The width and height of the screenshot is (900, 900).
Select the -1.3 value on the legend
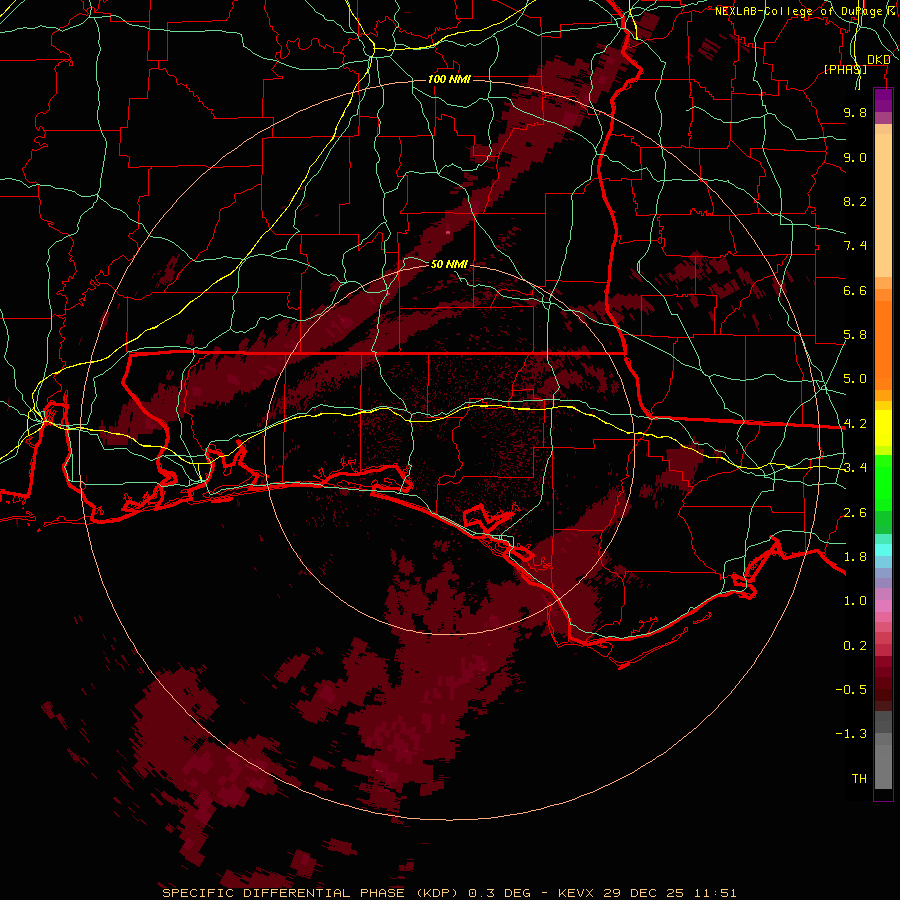tap(851, 734)
